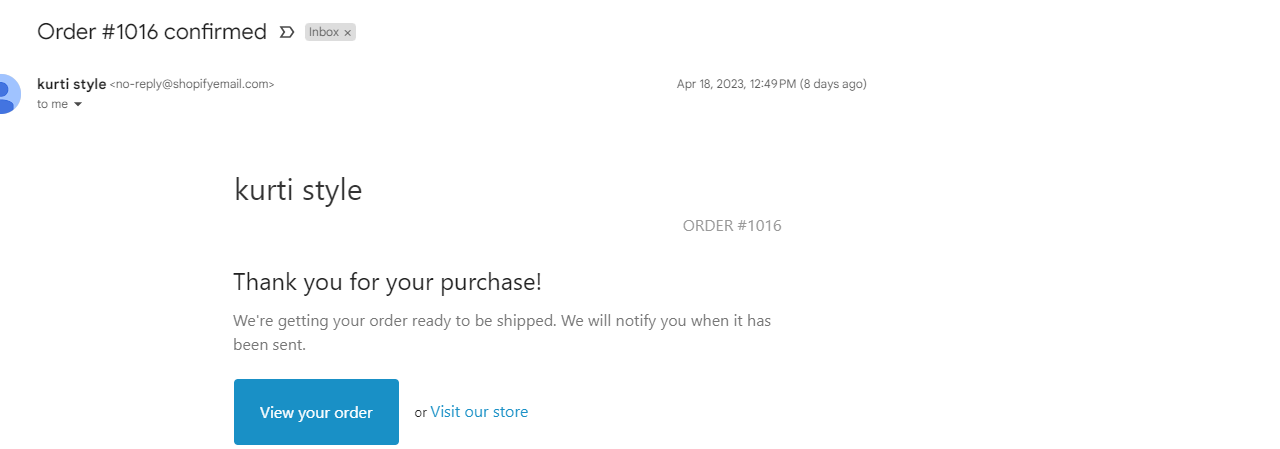Click the sender's profile avatar
The width and height of the screenshot is (1280, 449).
click(x=6, y=93)
